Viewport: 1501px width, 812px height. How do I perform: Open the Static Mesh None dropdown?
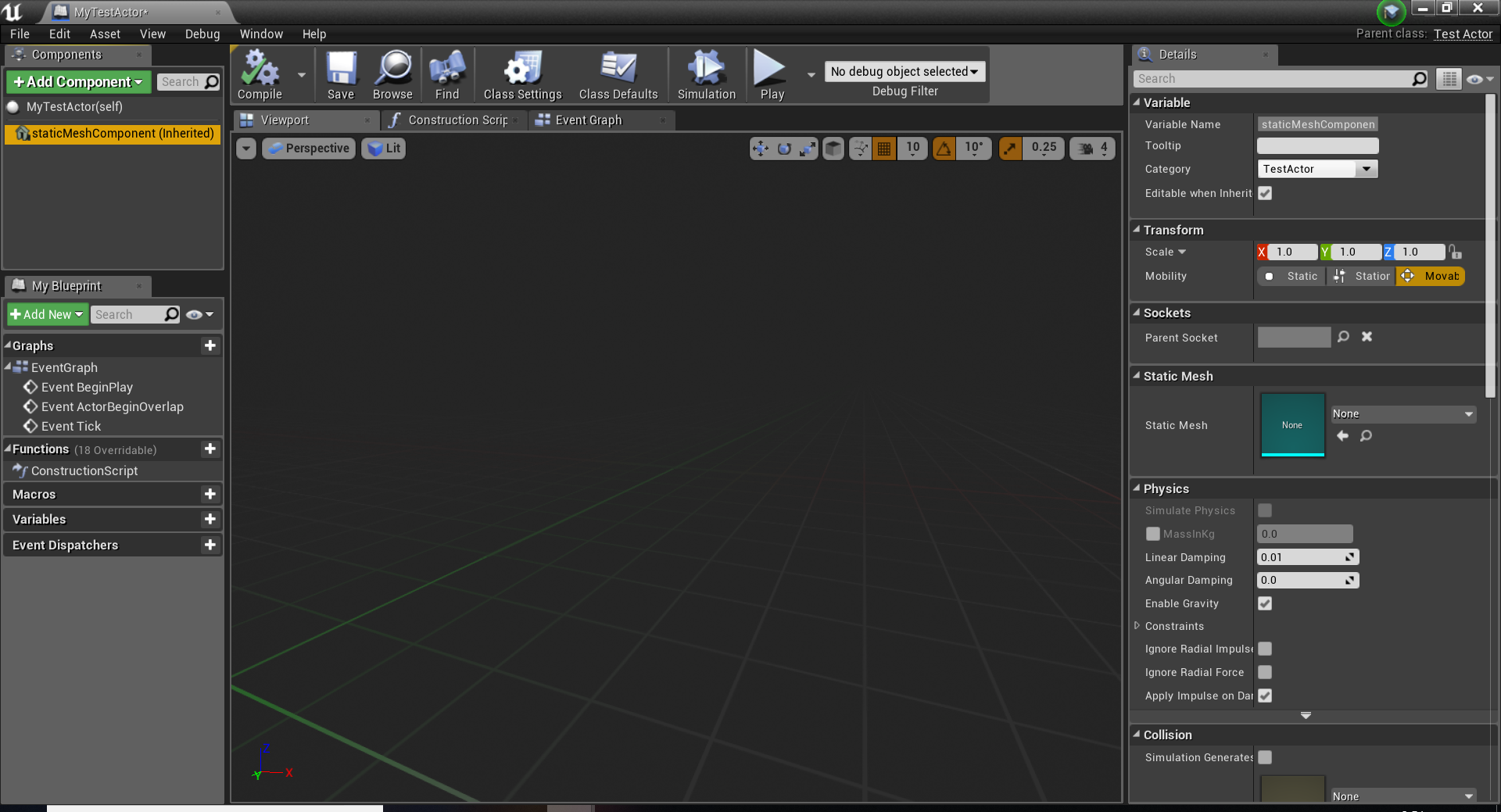pyautogui.click(x=1402, y=413)
